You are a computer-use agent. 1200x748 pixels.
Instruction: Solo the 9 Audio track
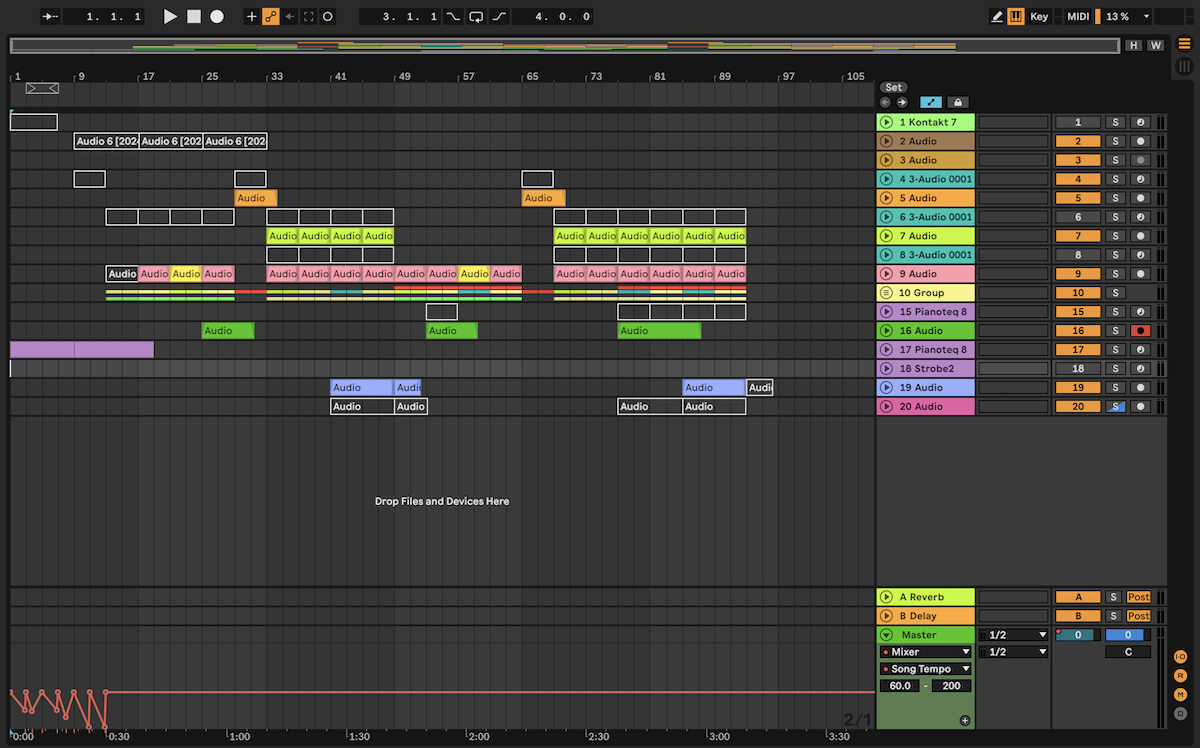(1115, 274)
